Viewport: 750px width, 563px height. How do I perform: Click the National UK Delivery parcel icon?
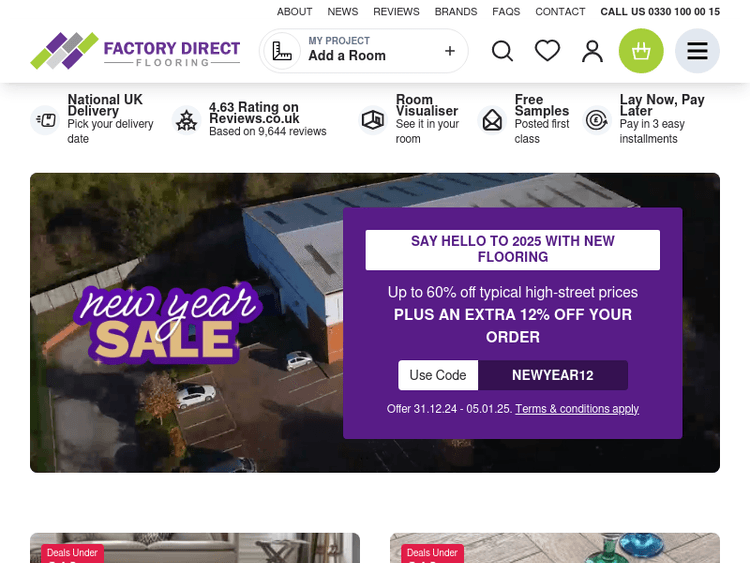[x=45, y=120]
